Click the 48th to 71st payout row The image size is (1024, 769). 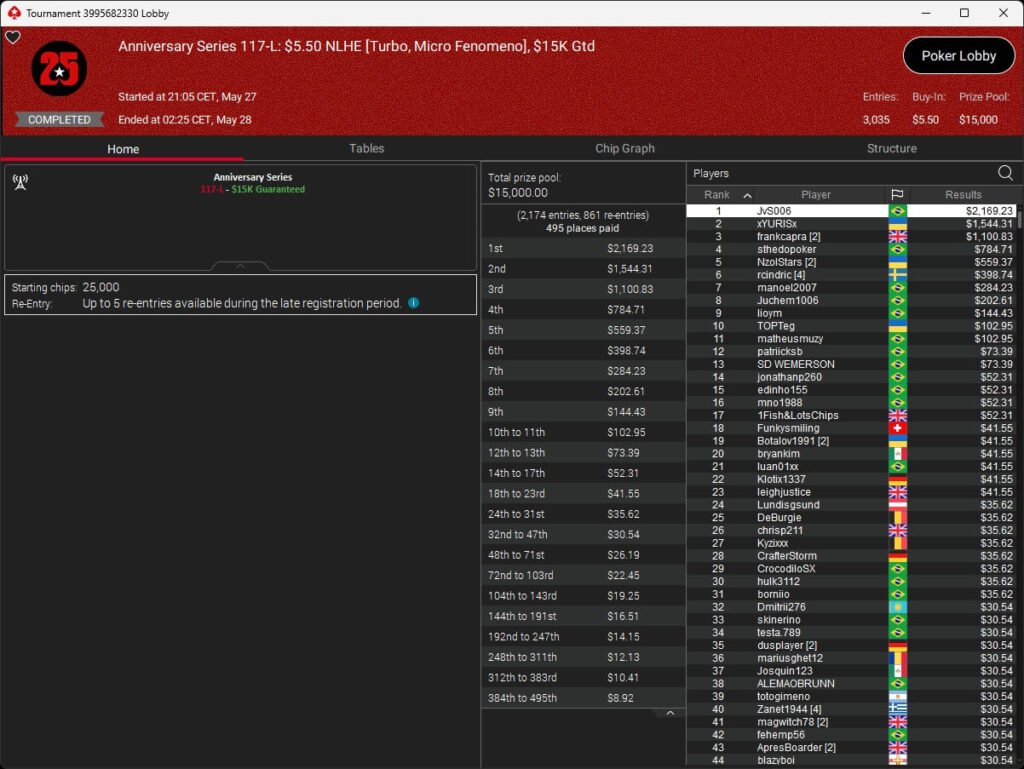(x=583, y=555)
